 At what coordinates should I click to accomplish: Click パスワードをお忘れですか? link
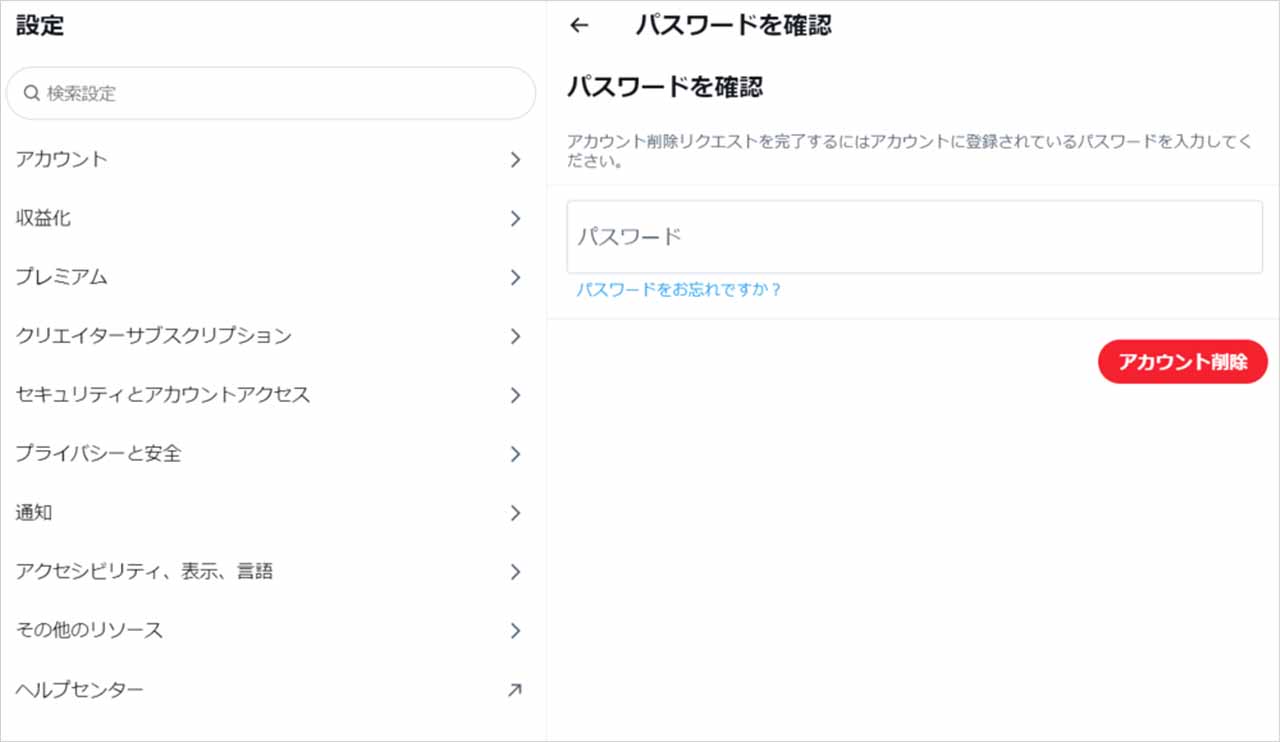tap(678, 290)
